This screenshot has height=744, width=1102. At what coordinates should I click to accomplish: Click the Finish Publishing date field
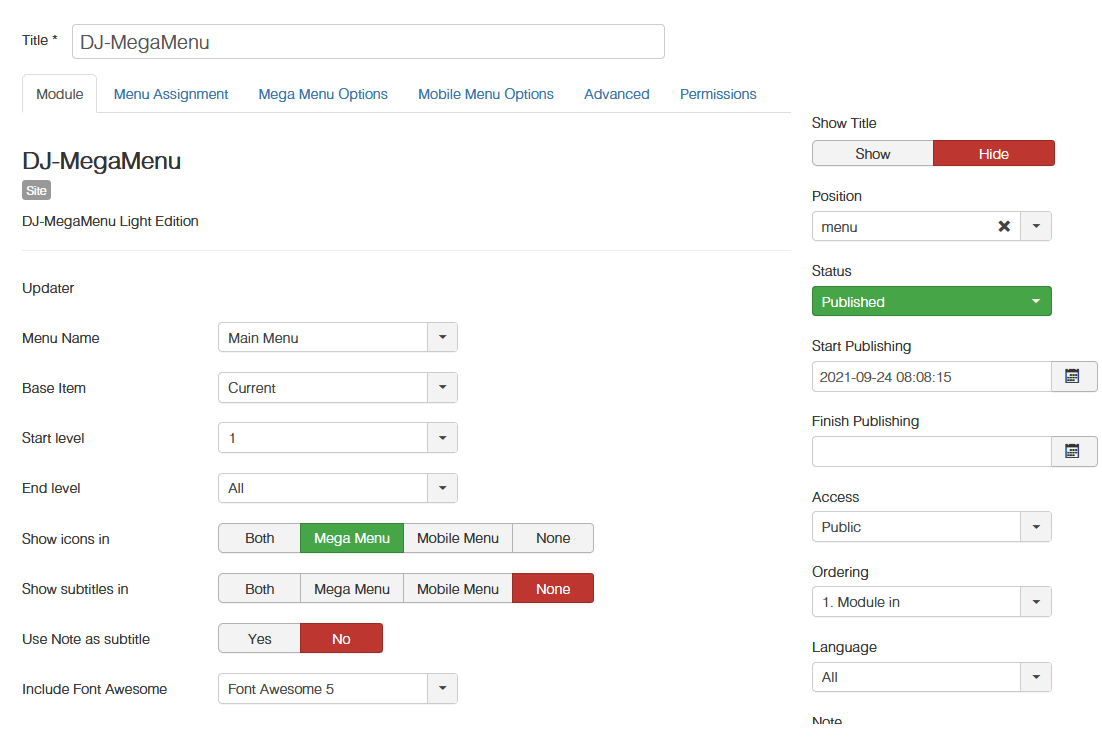click(x=931, y=452)
